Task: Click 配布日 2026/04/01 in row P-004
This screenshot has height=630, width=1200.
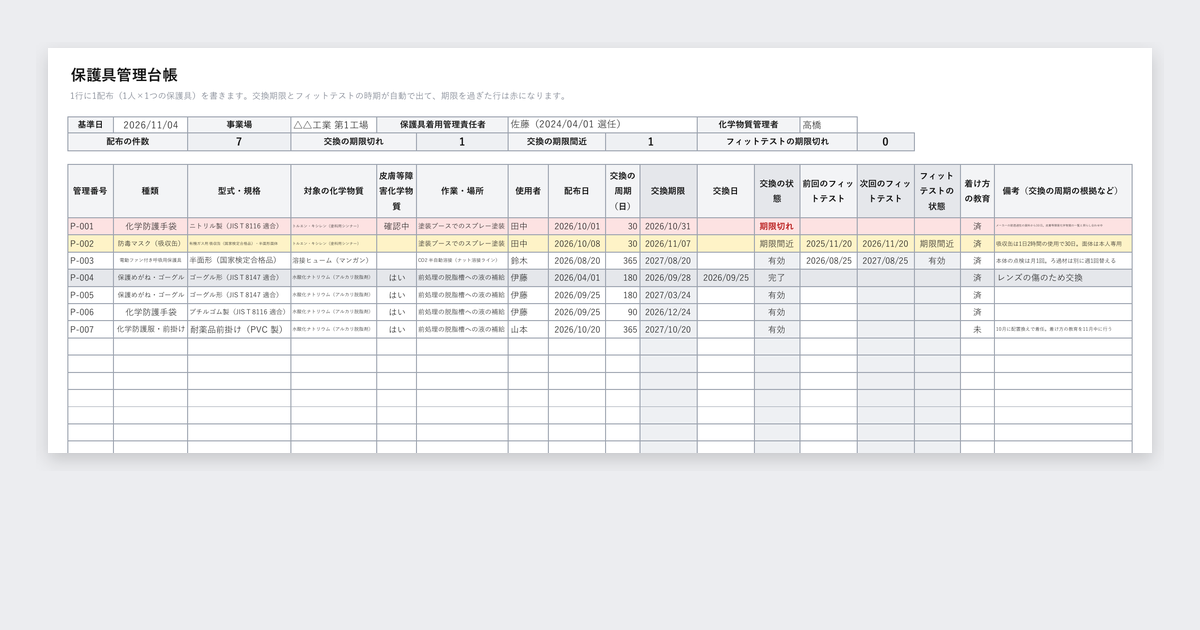Action: click(577, 278)
